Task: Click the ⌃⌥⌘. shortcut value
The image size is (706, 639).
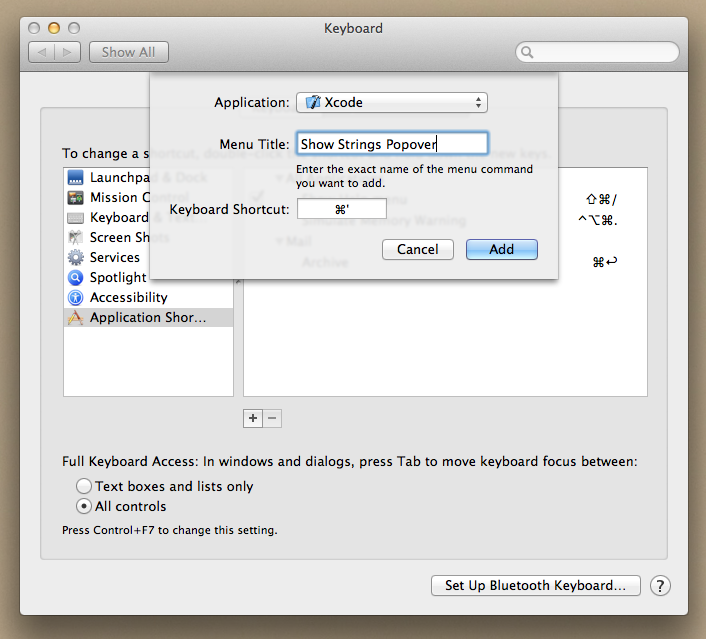Action: tap(597, 220)
